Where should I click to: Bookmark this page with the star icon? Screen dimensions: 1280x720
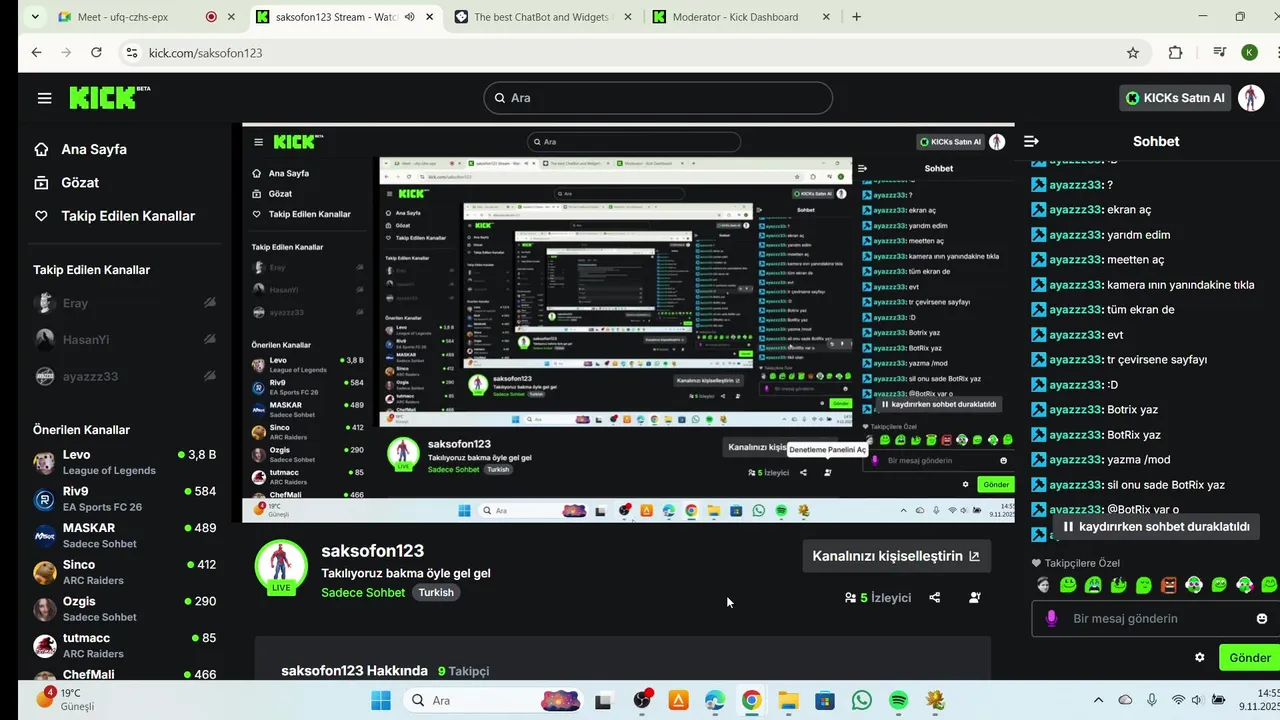tap(1133, 52)
